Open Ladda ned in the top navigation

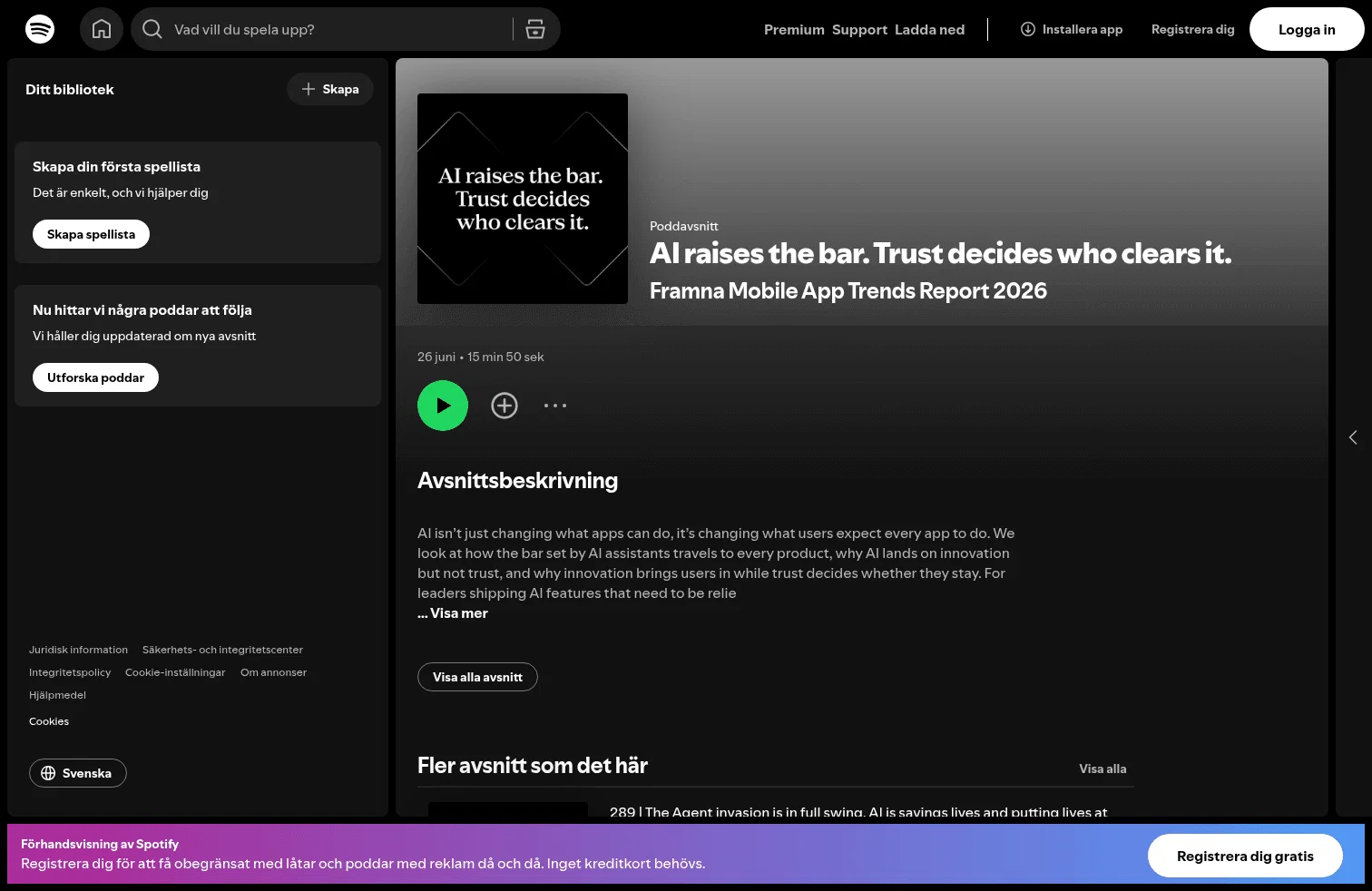929,29
